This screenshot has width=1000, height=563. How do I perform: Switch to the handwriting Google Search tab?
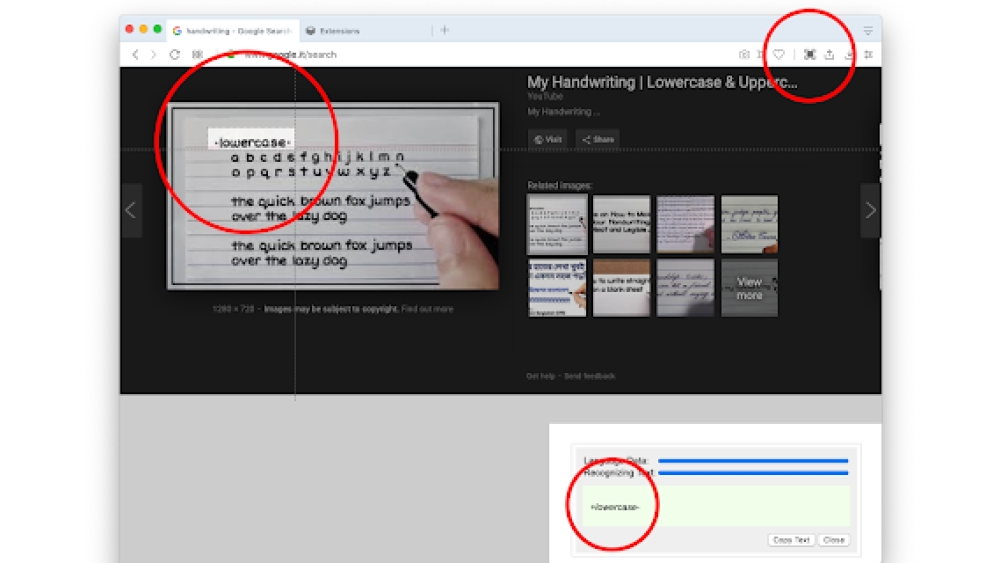(233, 31)
